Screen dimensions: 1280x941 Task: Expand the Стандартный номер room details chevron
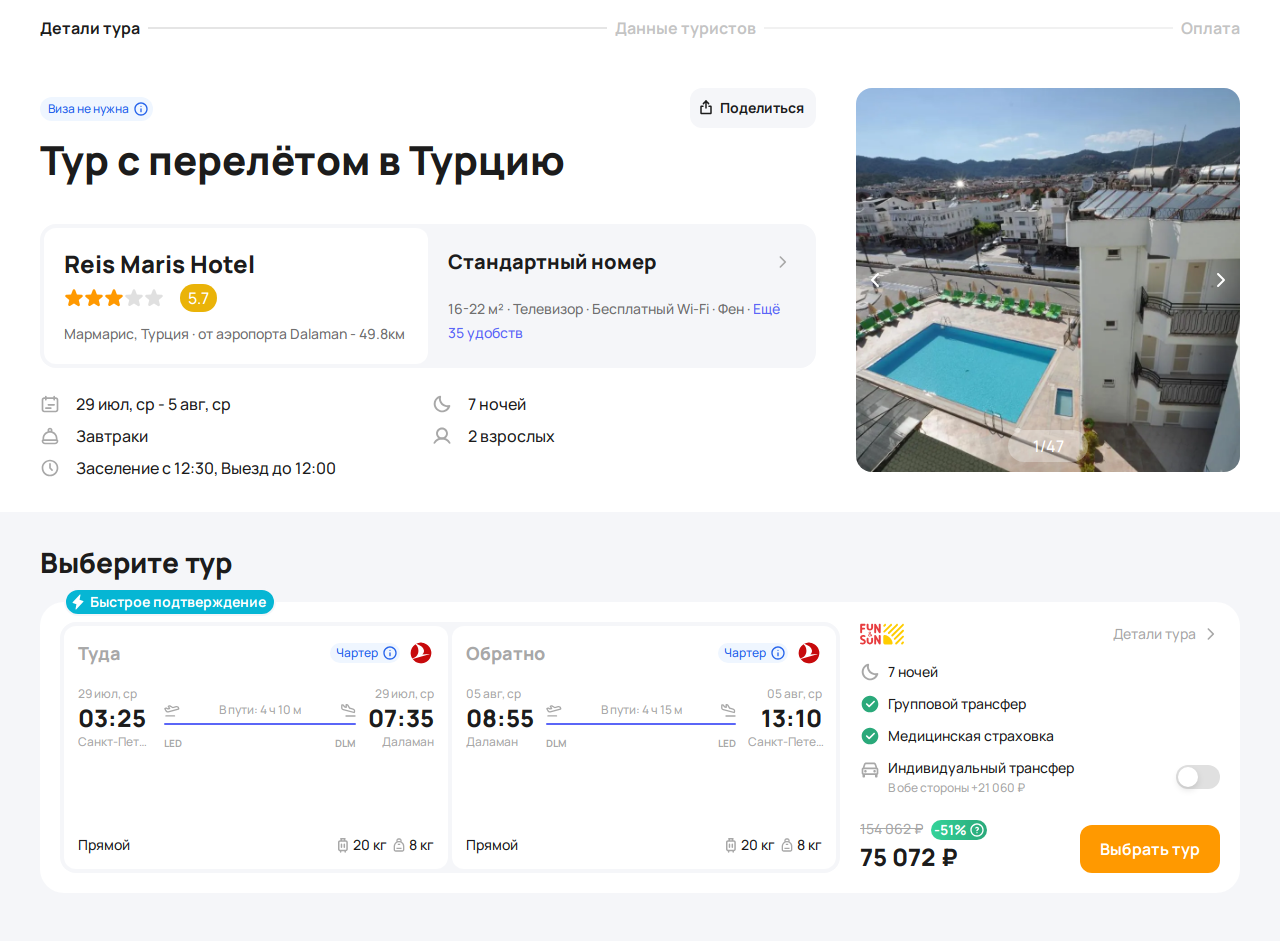[783, 262]
